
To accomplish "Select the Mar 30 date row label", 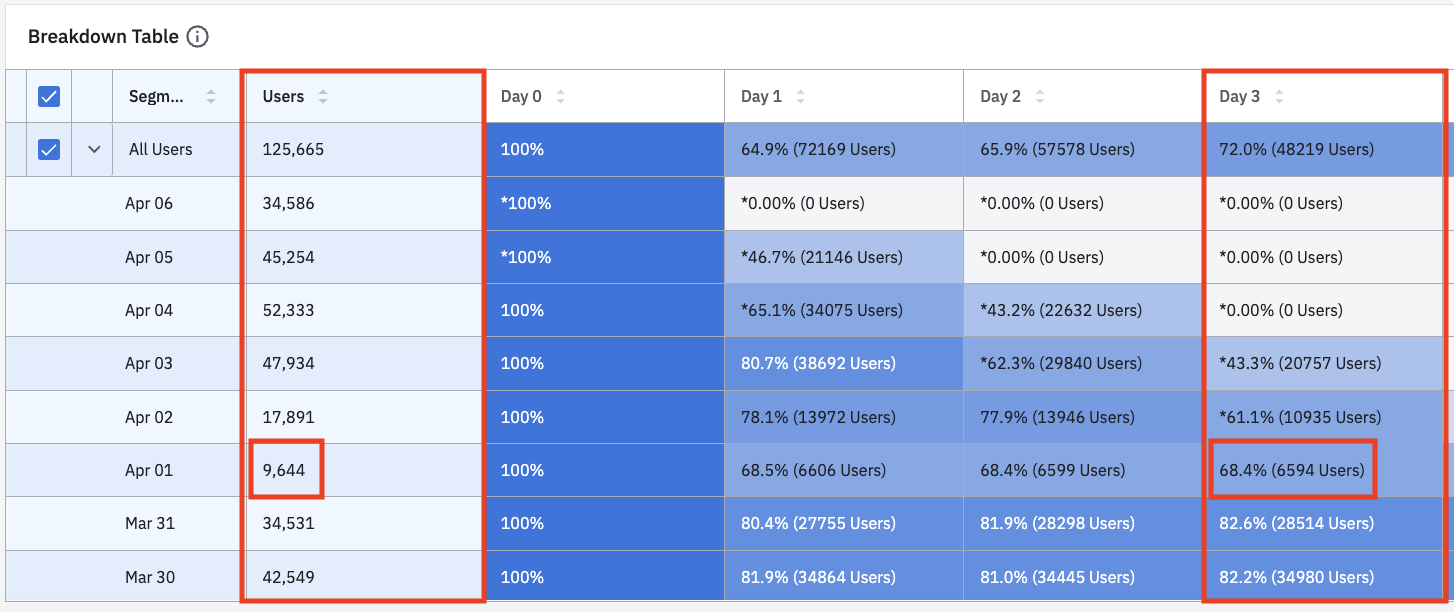I will coord(149,577).
